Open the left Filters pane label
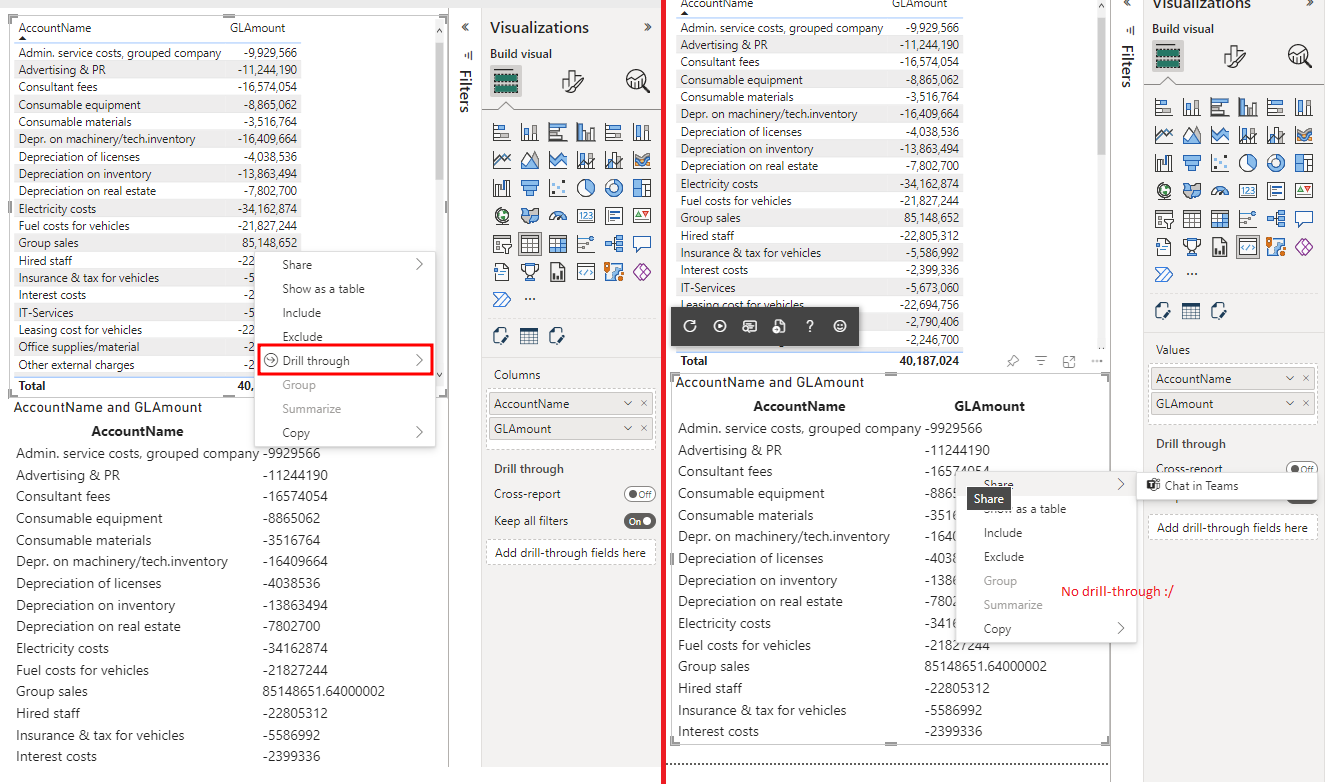This screenshot has width=1325, height=784. point(465,91)
